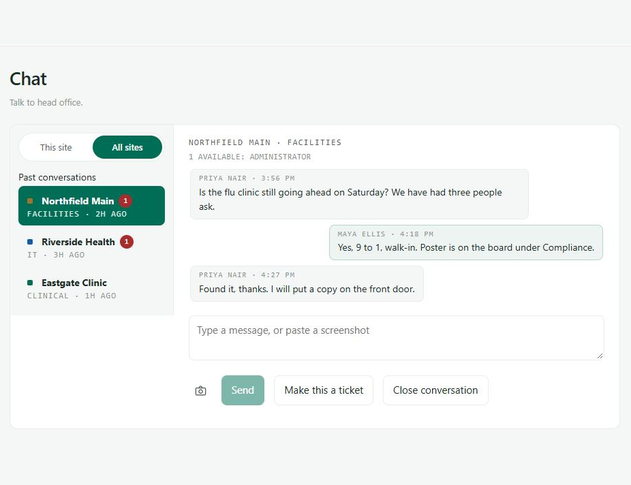This screenshot has width=631, height=485.
Task: Switch to the This site filter
Action: pos(56,147)
